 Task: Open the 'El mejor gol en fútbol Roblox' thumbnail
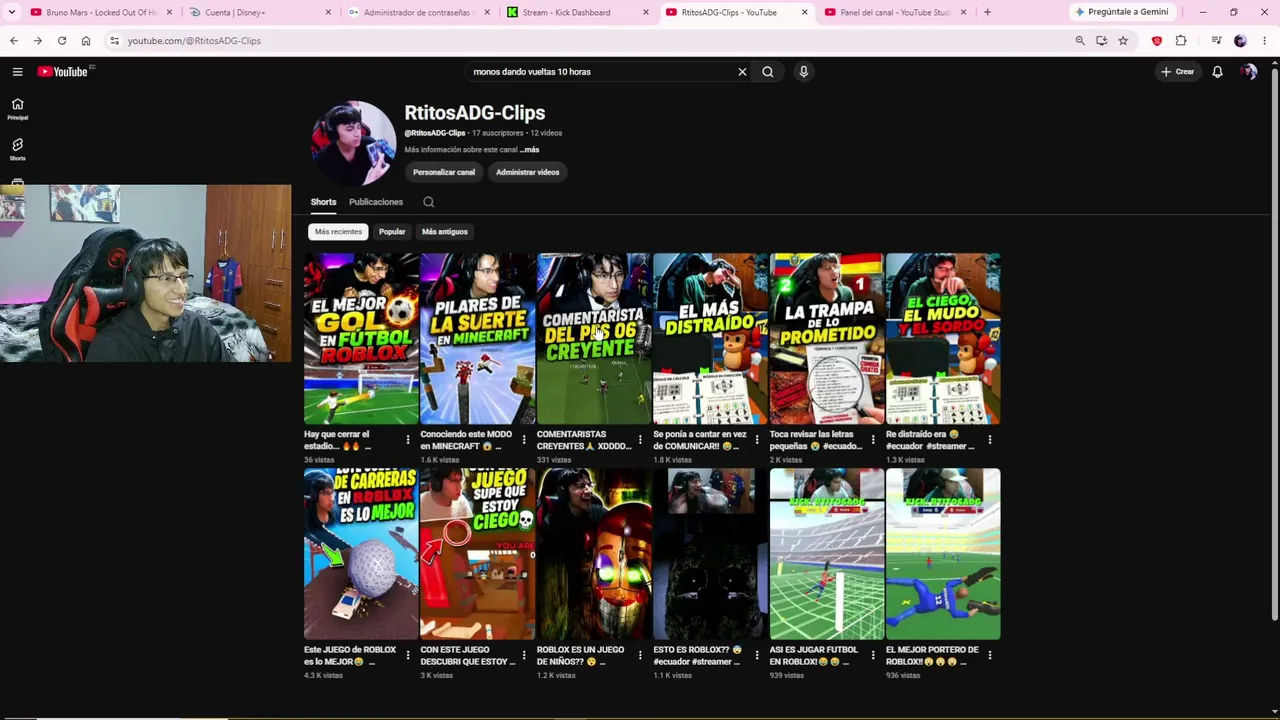(361, 339)
